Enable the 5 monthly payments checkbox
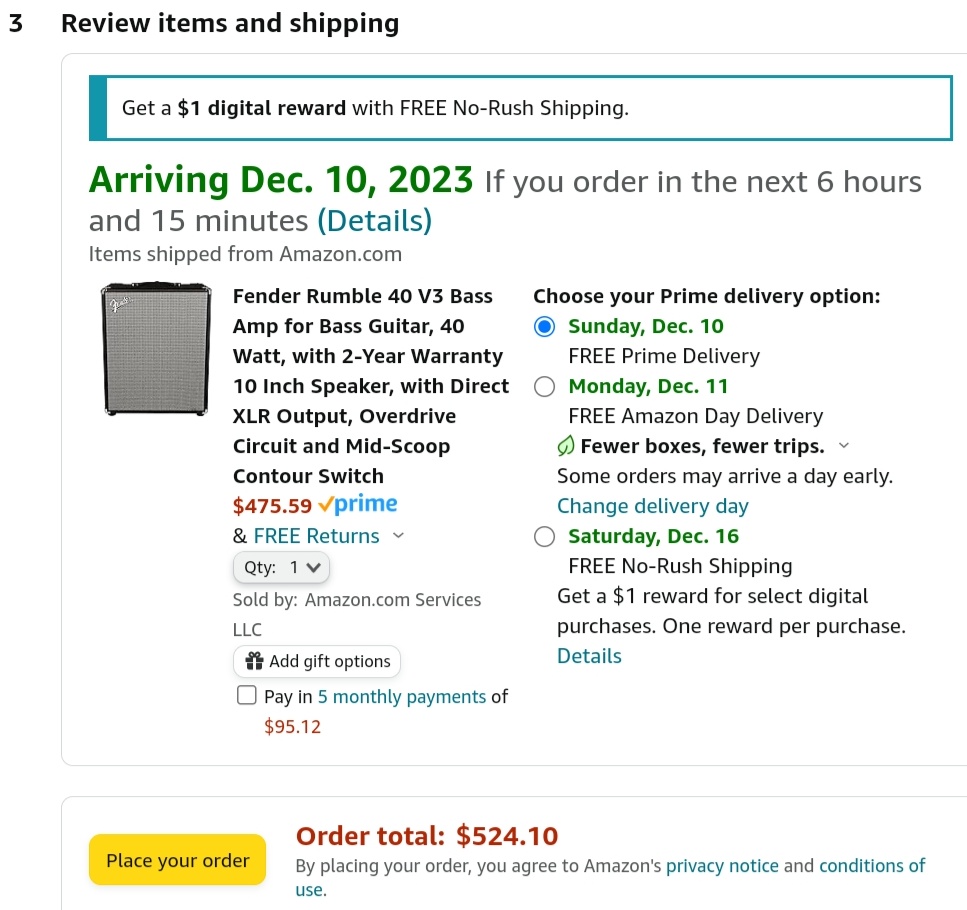967x910 pixels. pos(247,695)
